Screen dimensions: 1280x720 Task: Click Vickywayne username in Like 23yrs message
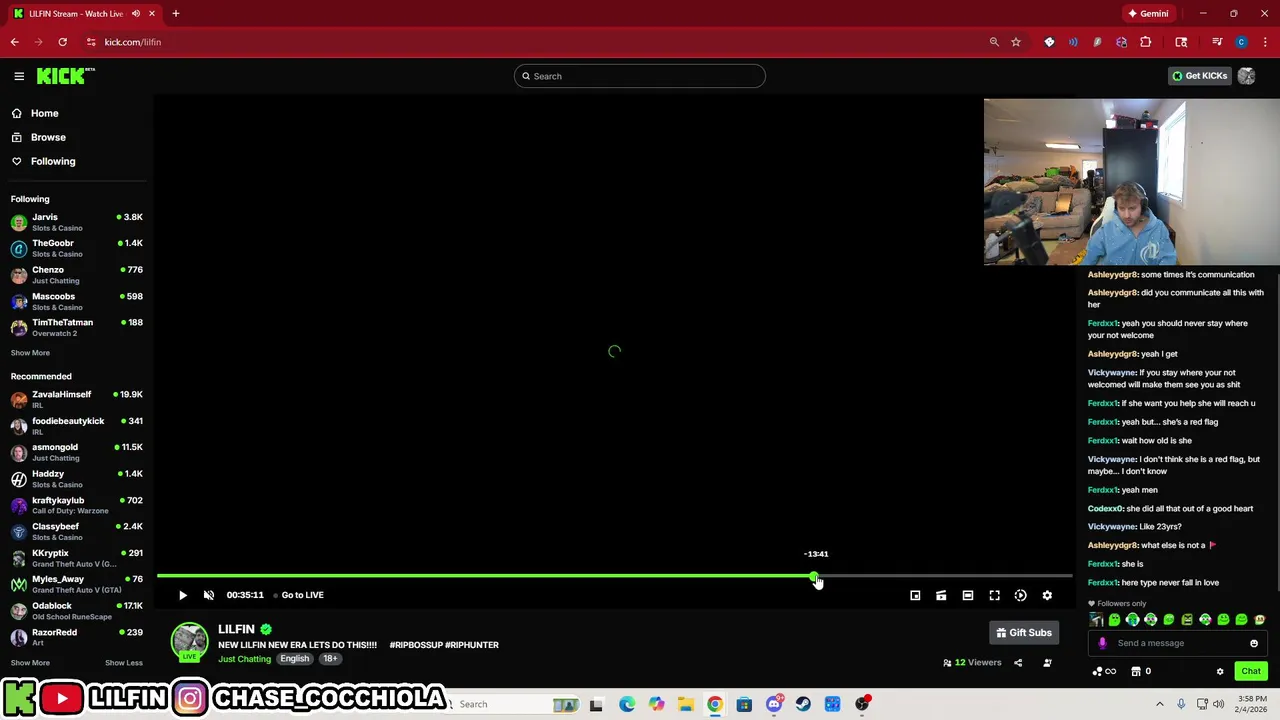1112,526
